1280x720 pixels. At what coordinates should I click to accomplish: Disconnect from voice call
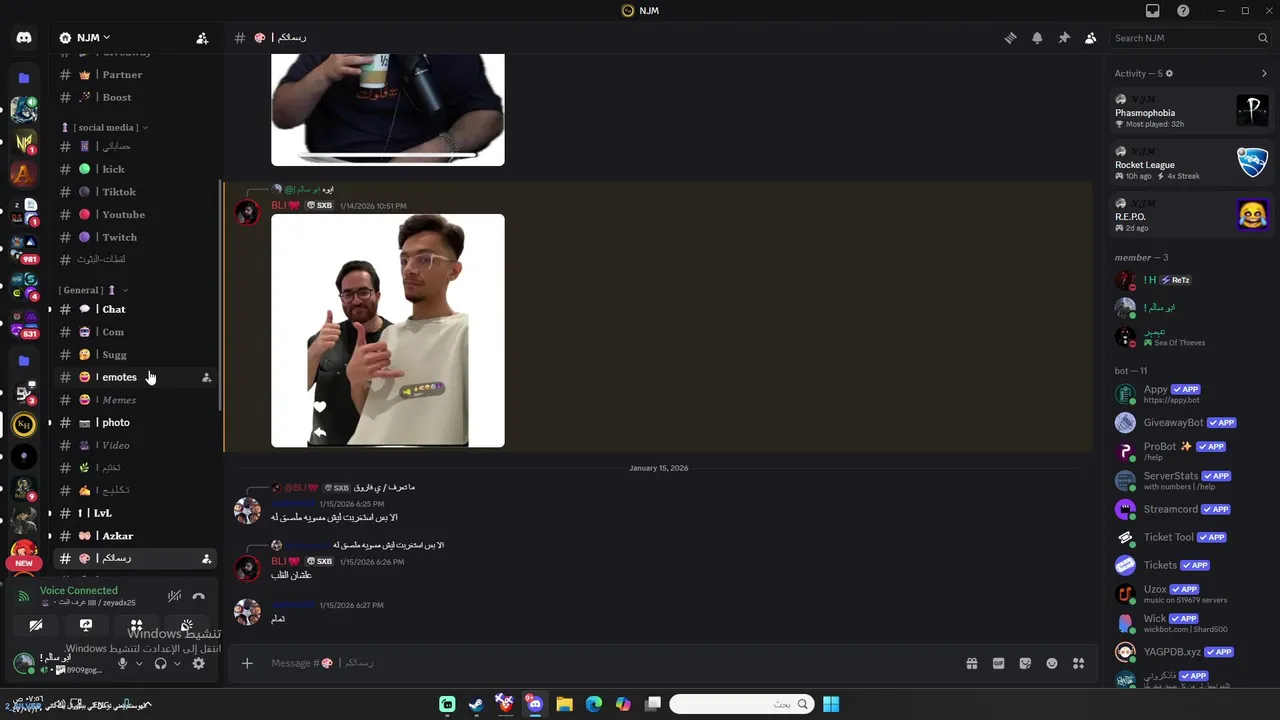pyautogui.click(x=198, y=597)
